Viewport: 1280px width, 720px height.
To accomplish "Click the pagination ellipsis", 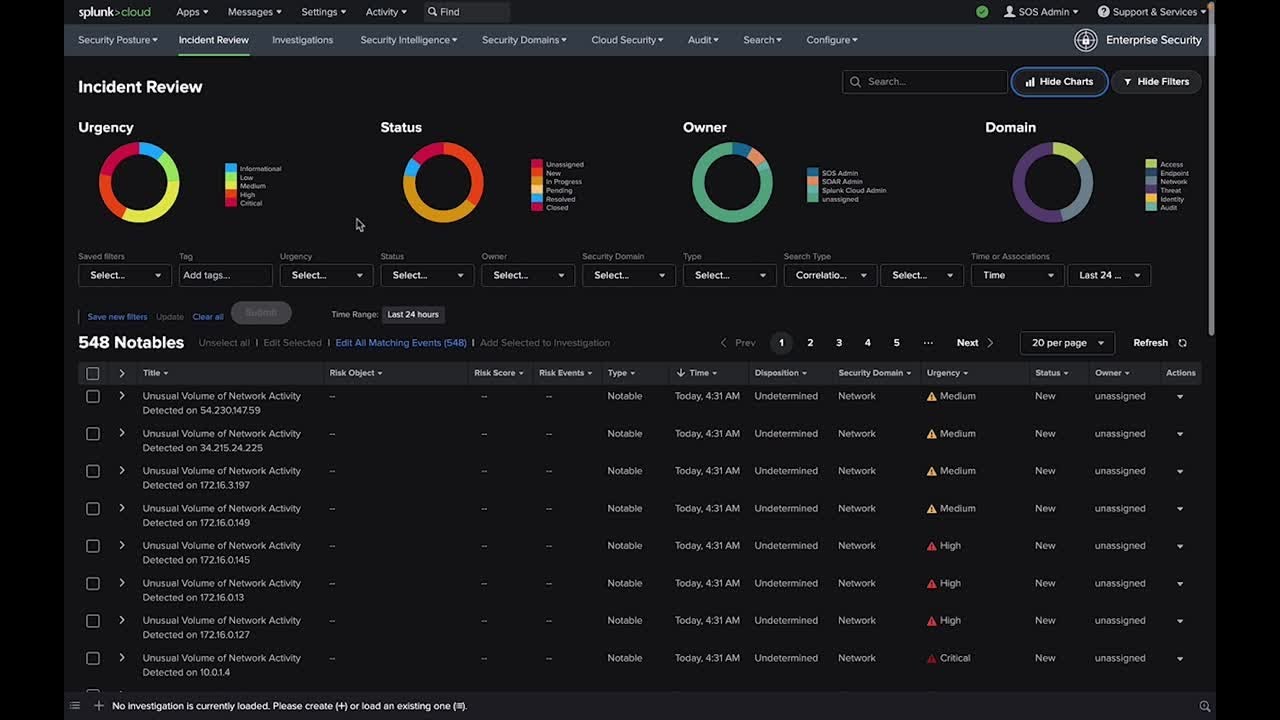I will pos(928,343).
